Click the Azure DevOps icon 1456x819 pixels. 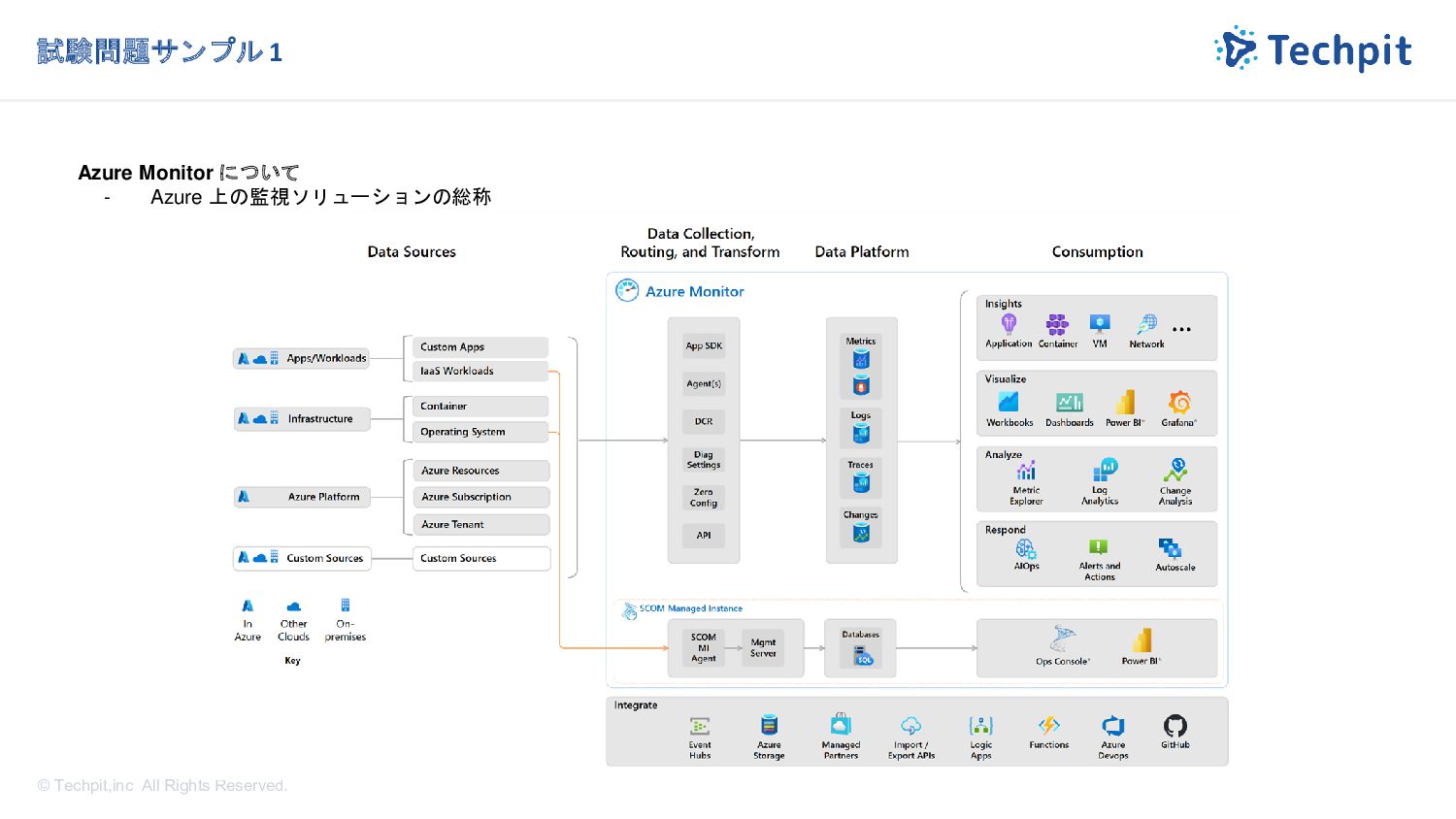pyautogui.click(x=1113, y=726)
